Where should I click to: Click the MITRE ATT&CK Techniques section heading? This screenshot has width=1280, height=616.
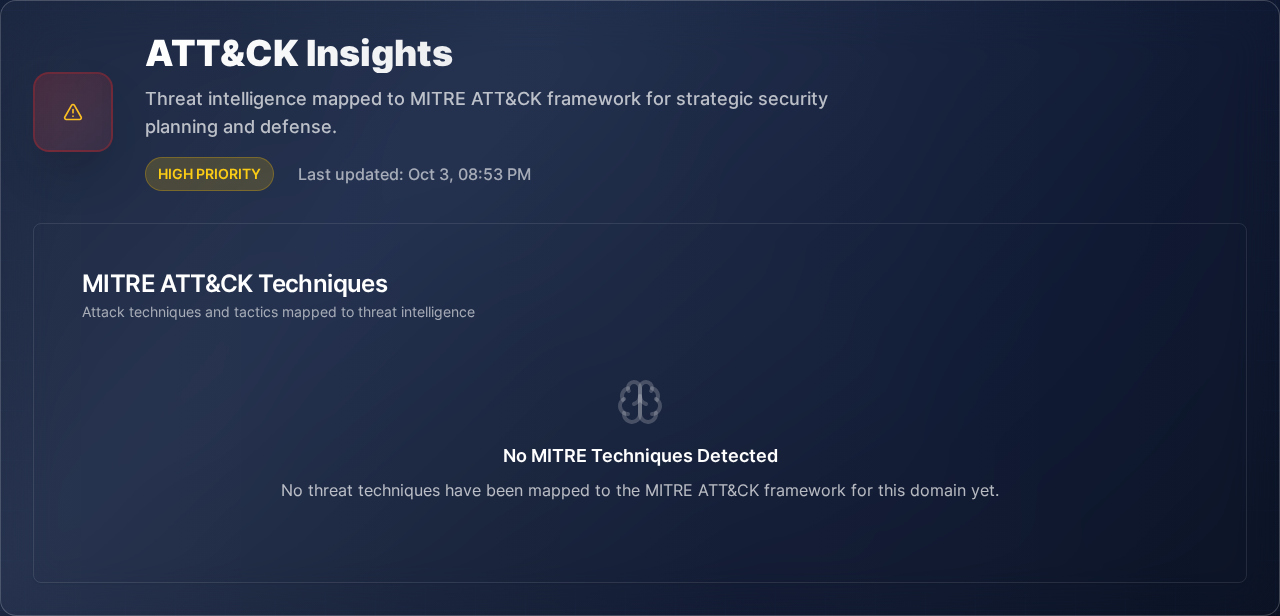[235, 283]
